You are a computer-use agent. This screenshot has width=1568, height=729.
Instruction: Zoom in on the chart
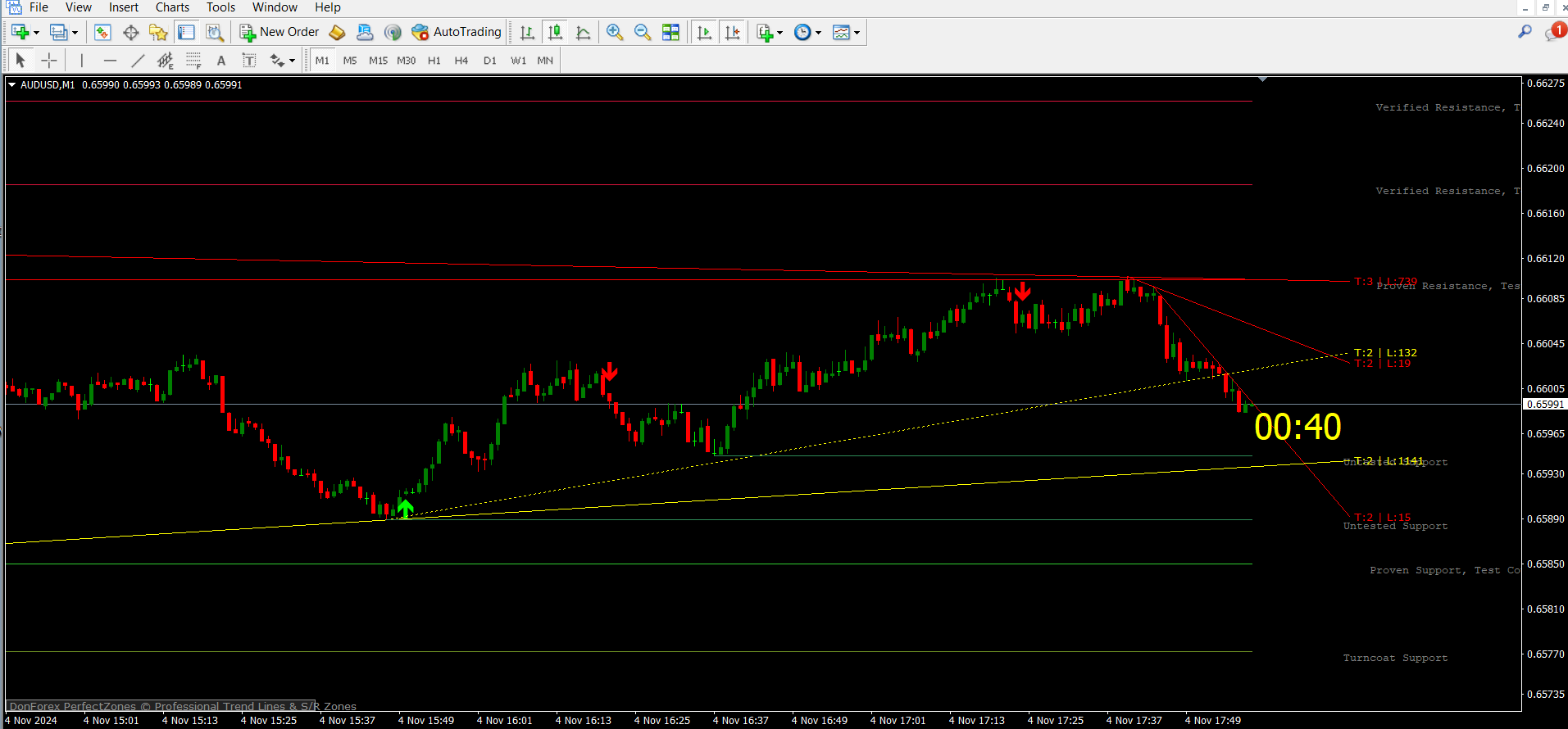[615, 32]
